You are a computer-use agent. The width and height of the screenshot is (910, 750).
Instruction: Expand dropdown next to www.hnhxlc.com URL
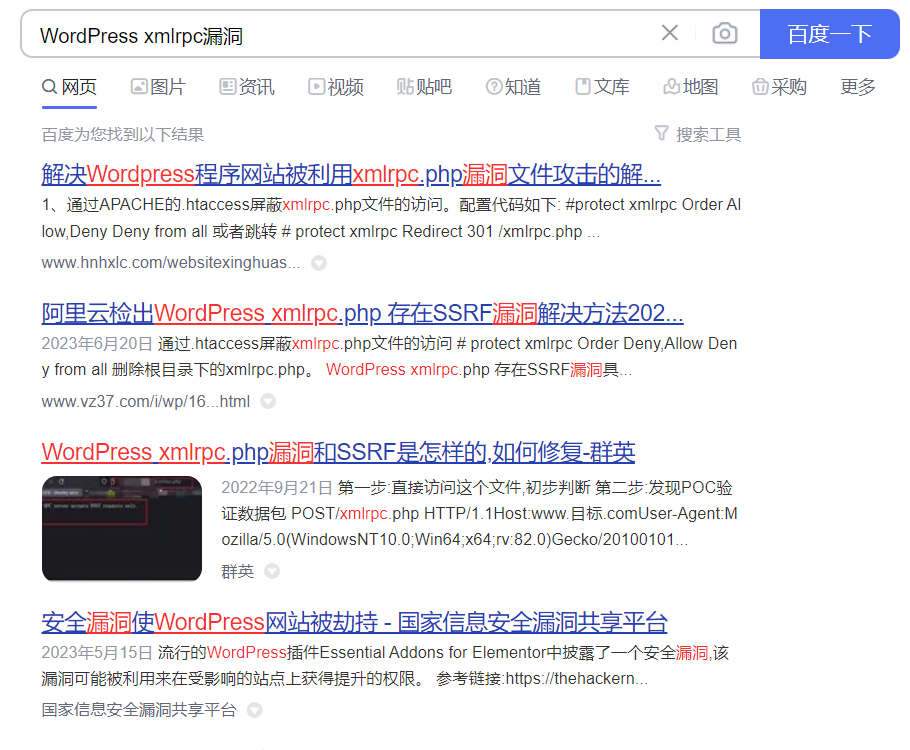click(319, 264)
